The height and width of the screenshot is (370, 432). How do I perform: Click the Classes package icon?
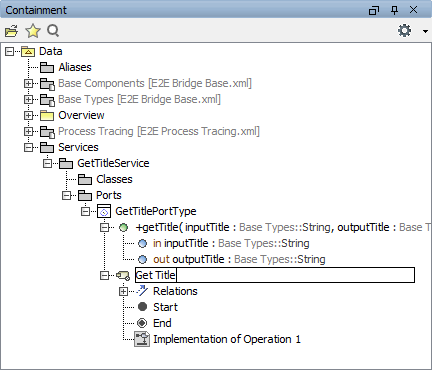pos(85,179)
